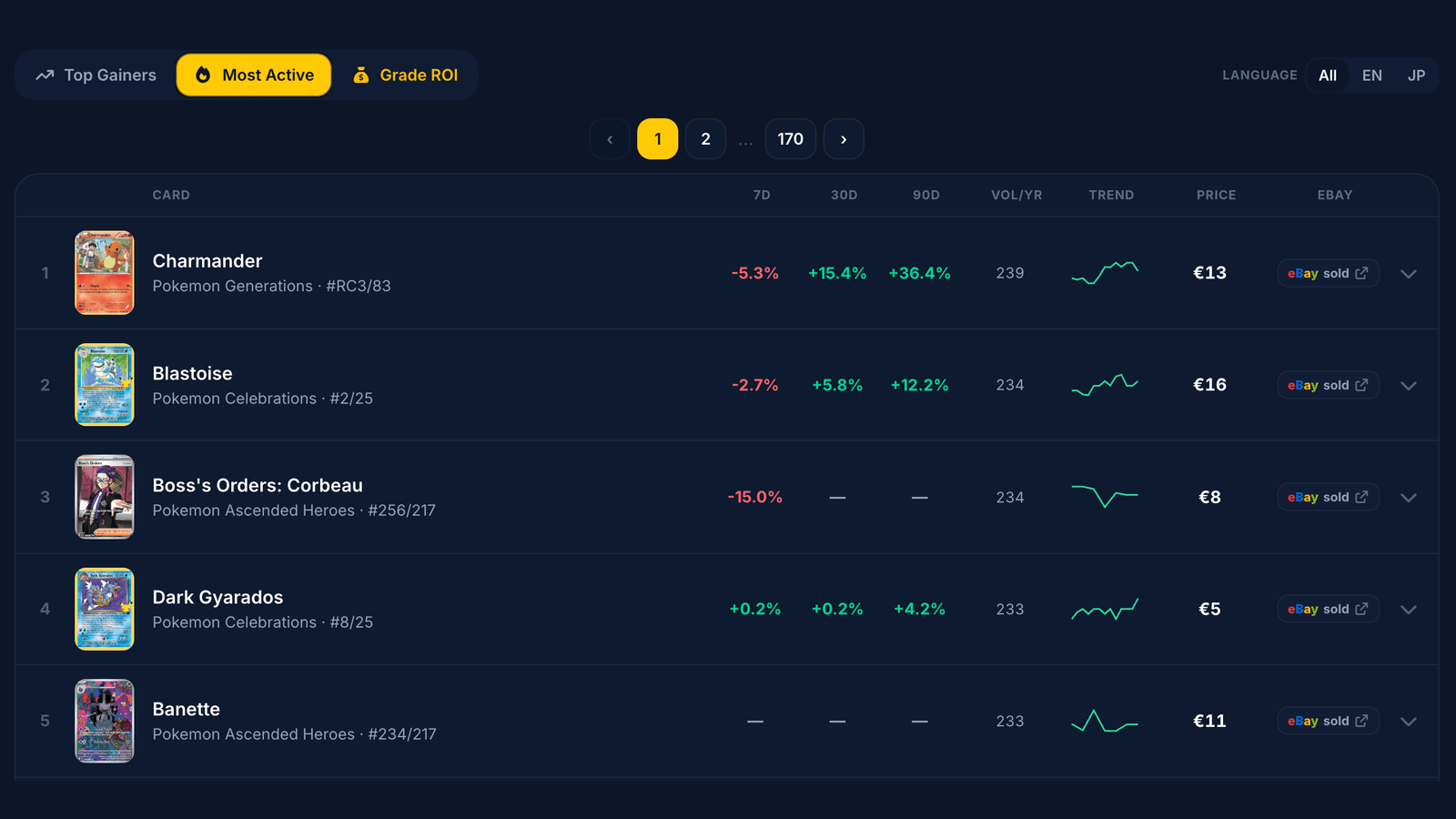The width and height of the screenshot is (1456, 819).
Task: Set language filter to All
Action: tap(1328, 76)
